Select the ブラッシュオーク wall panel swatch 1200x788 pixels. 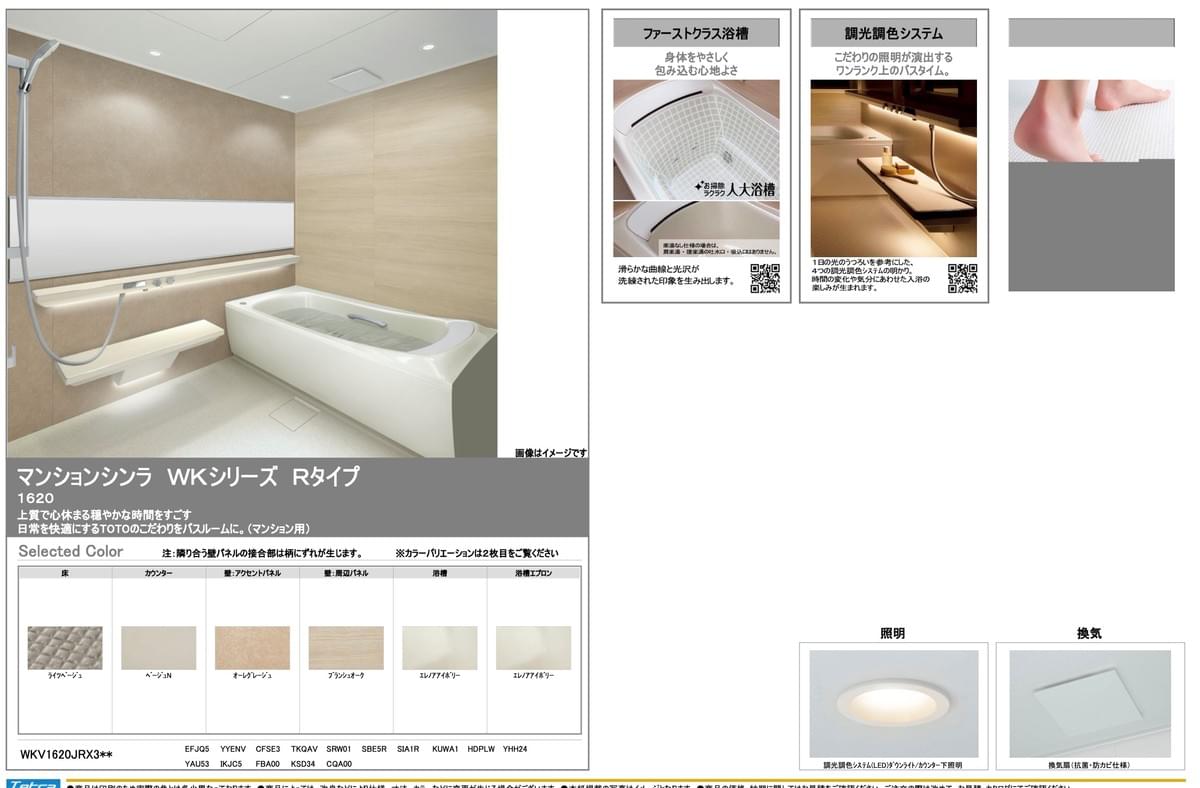pyautogui.click(x=346, y=648)
